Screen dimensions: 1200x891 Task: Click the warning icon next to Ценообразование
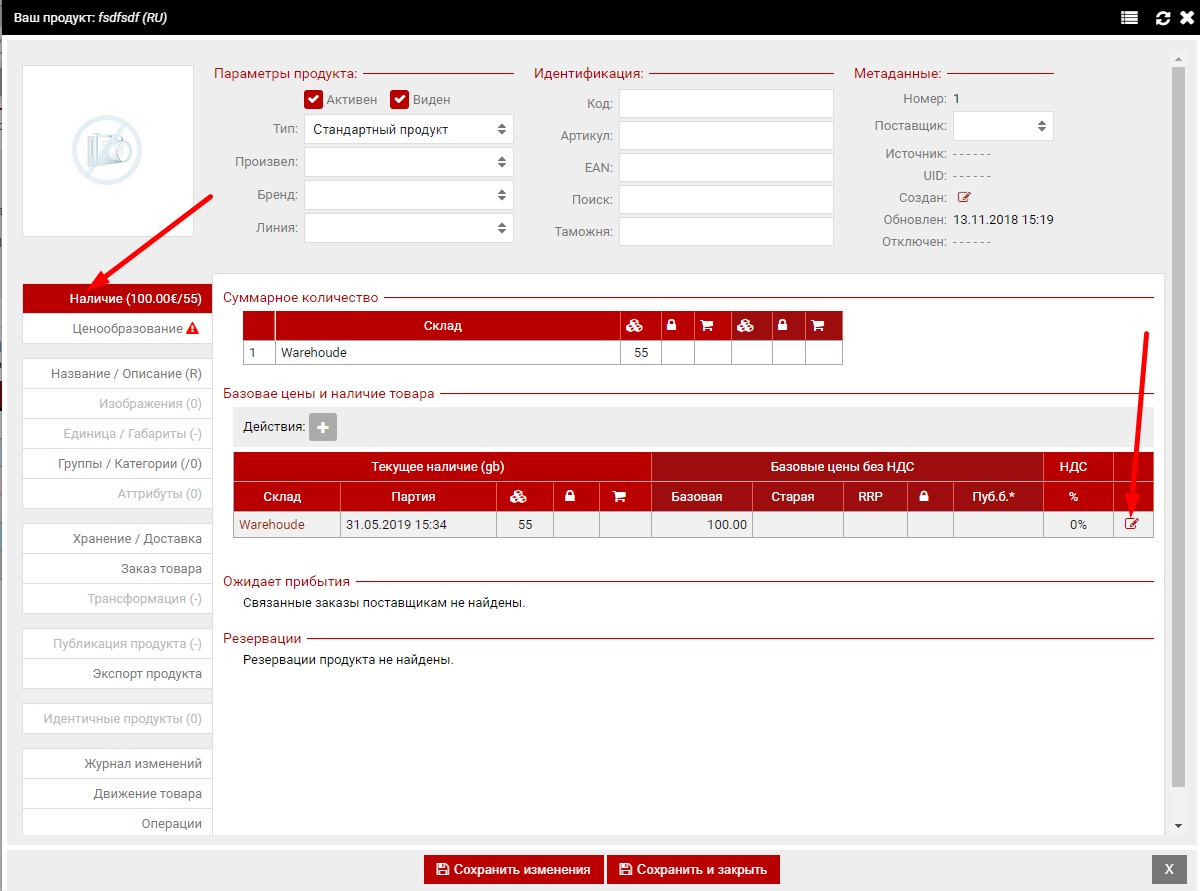click(x=192, y=328)
